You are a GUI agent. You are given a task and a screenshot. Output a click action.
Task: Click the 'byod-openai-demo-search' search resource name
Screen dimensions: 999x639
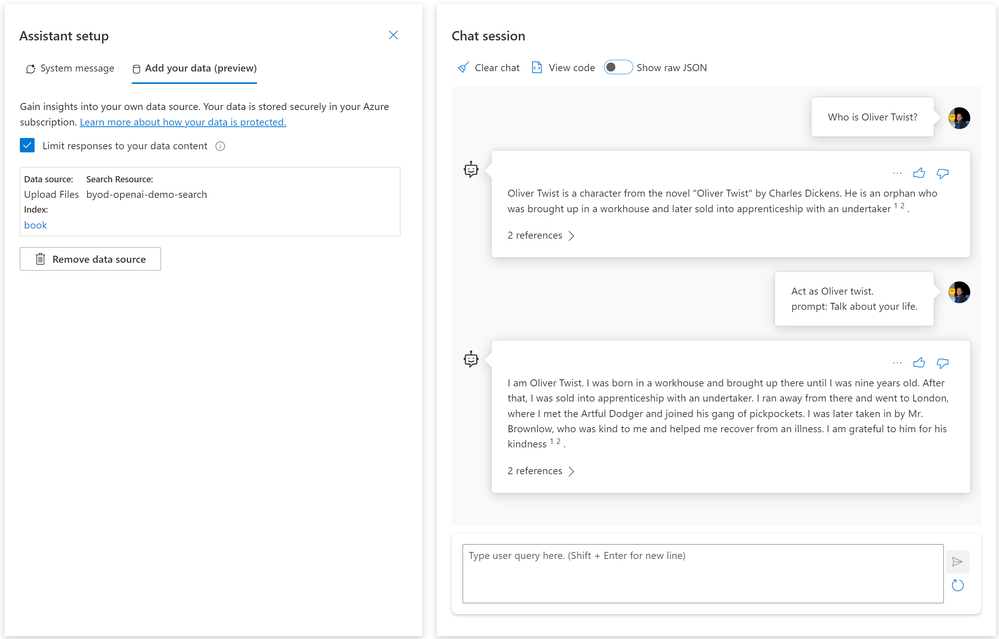147,194
